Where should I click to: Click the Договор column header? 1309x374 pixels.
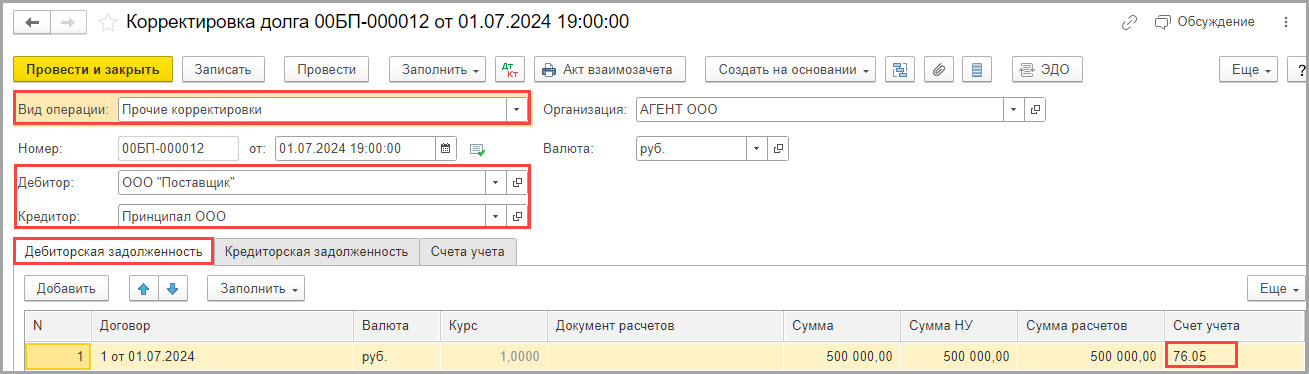click(222, 326)
